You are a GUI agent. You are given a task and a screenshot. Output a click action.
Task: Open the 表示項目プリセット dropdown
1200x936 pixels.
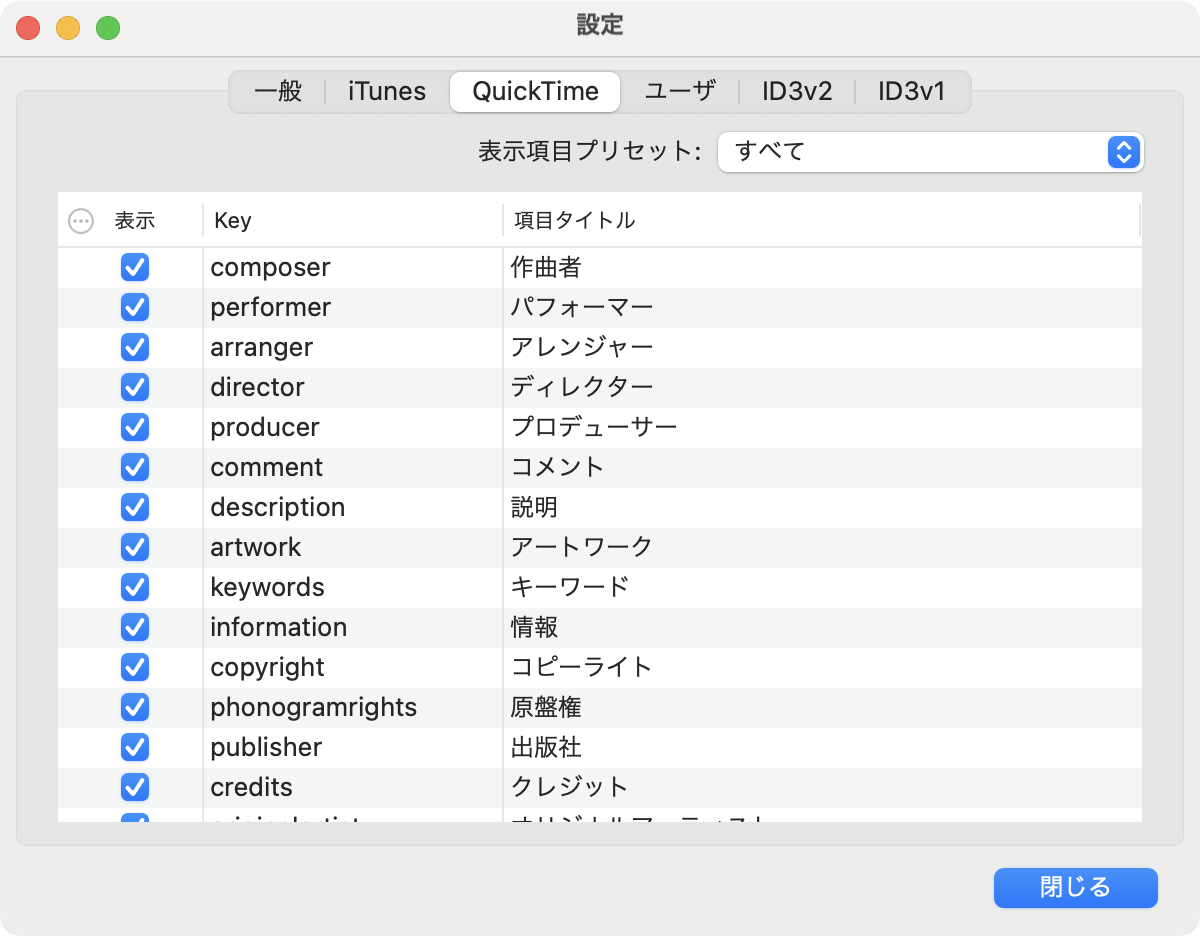coord(931,152)
